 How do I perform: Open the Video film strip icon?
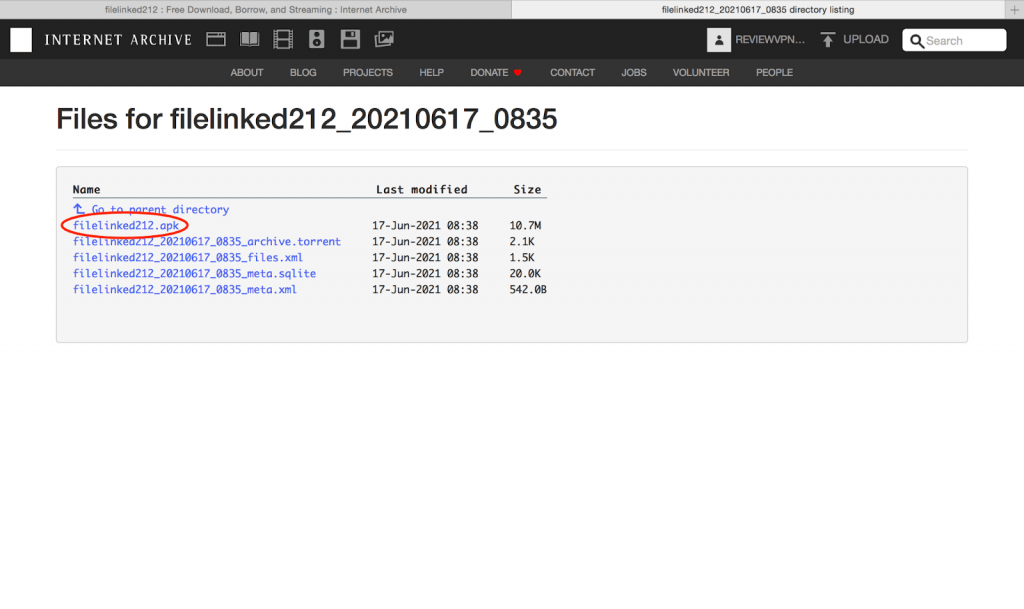click(x=283, y=39)
